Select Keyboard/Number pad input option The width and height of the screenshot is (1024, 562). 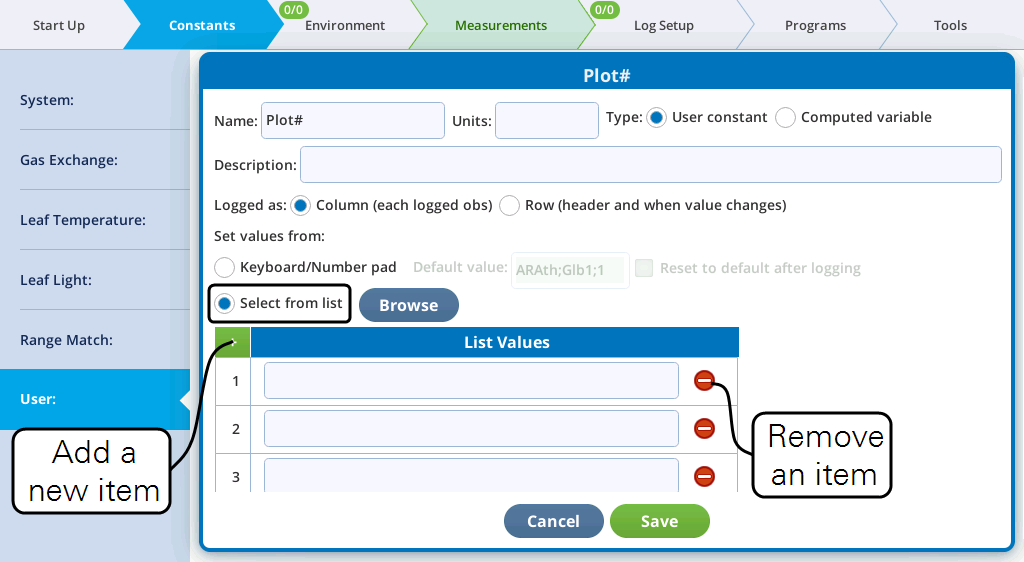click(x=224, y=267)
